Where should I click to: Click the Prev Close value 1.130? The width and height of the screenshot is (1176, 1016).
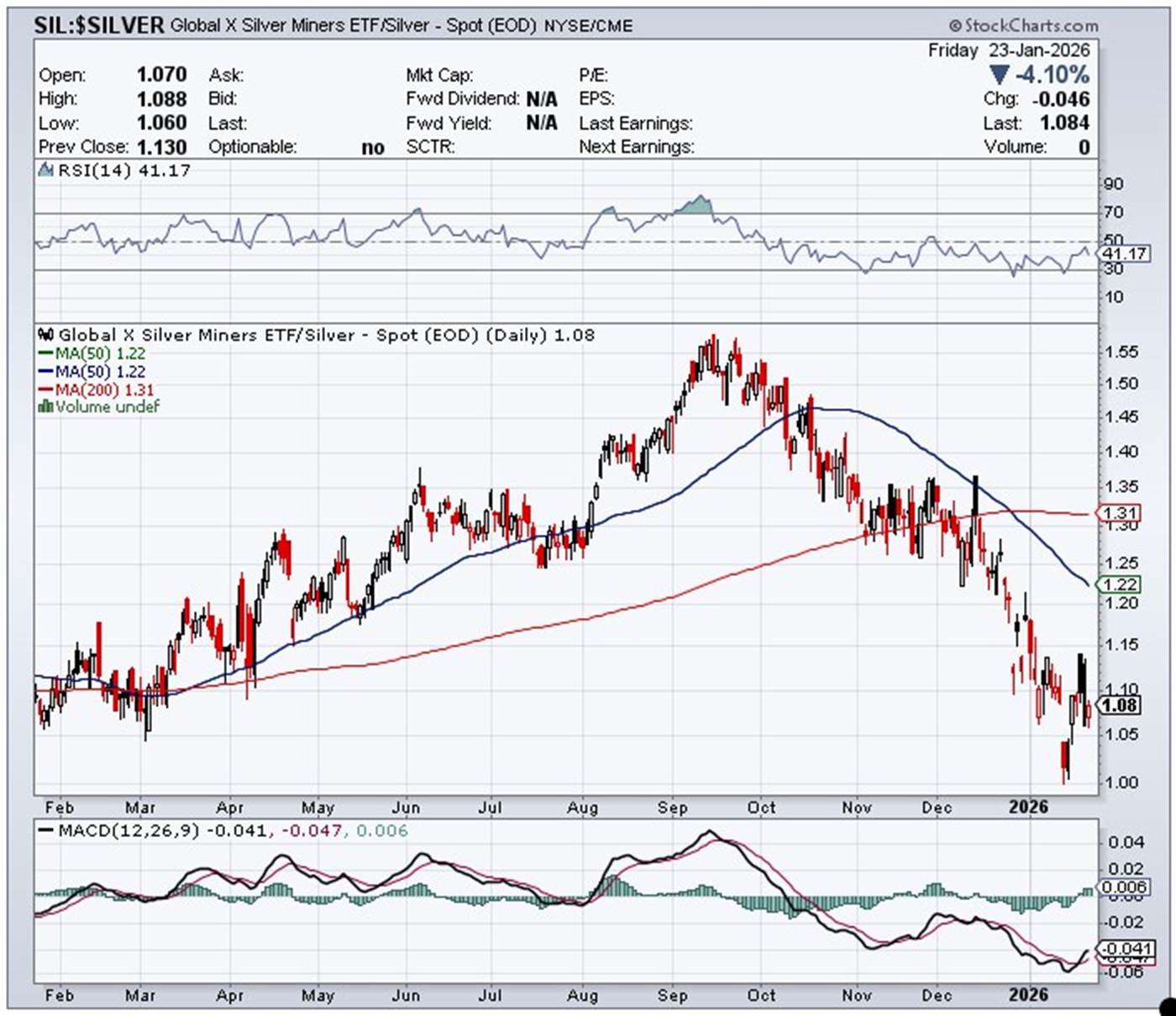coord(161,147)
